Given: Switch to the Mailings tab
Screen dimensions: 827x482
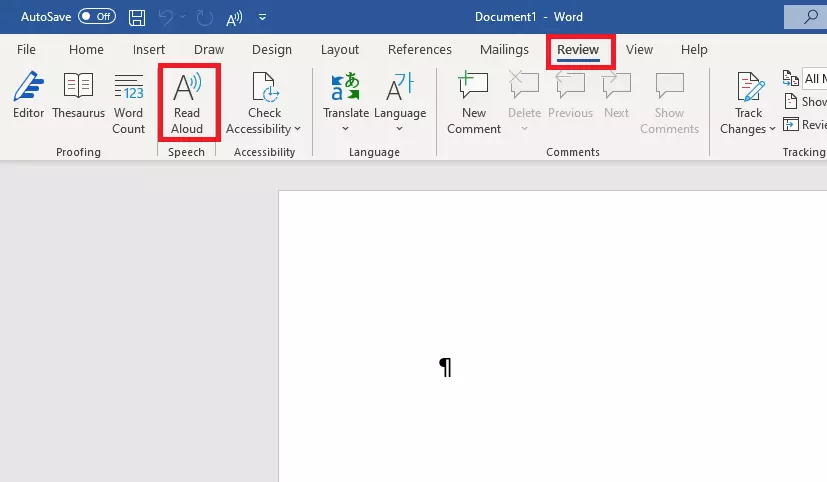Looking at the screenshot, I should (505, 50).
